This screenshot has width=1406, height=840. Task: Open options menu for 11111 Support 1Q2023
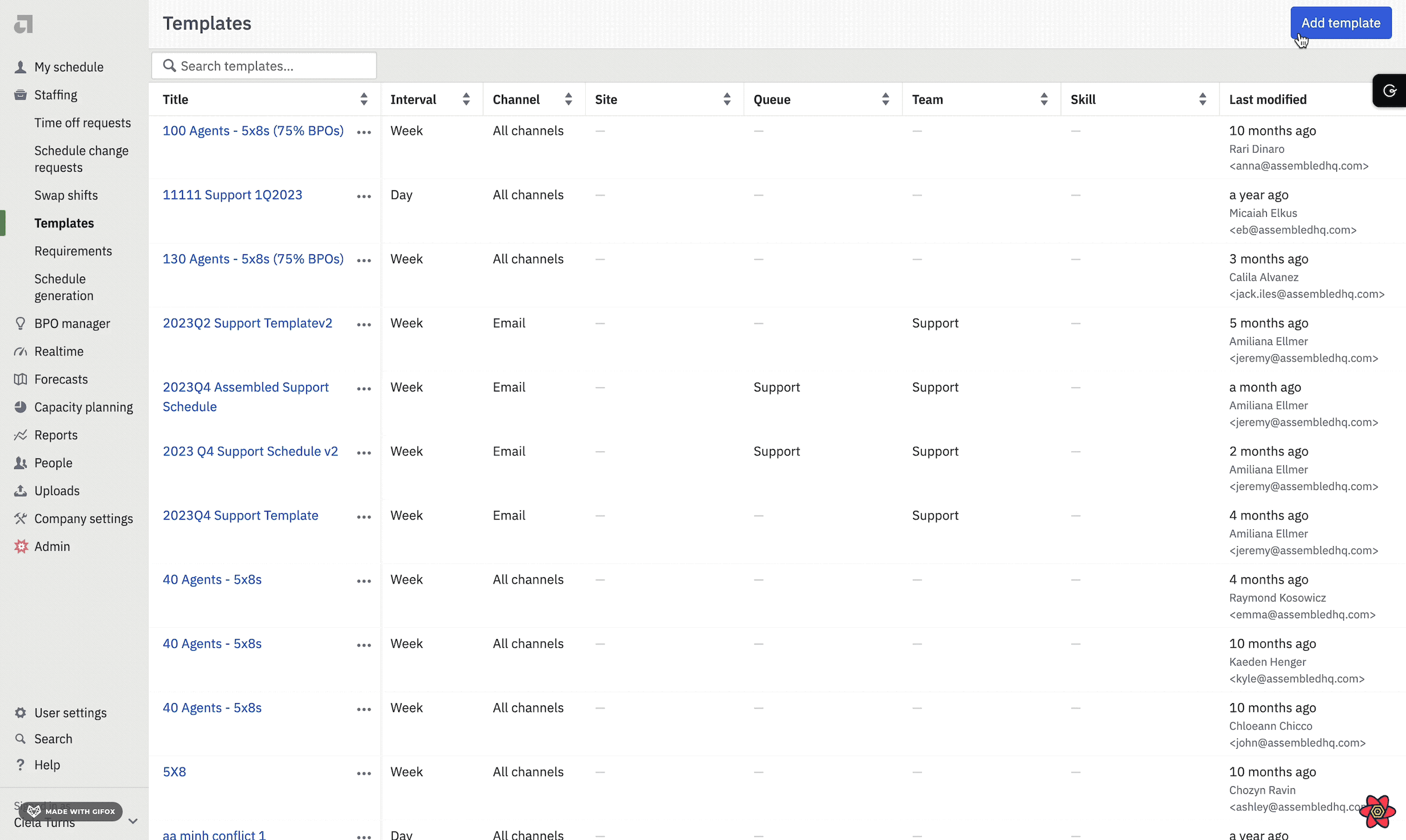364,196
